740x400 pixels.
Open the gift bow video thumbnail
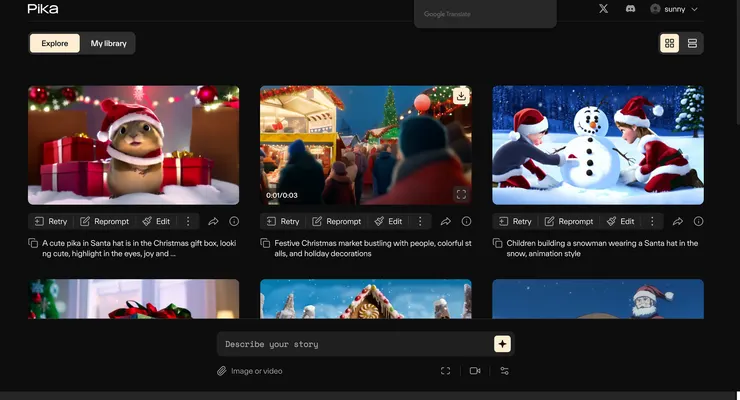134,299
